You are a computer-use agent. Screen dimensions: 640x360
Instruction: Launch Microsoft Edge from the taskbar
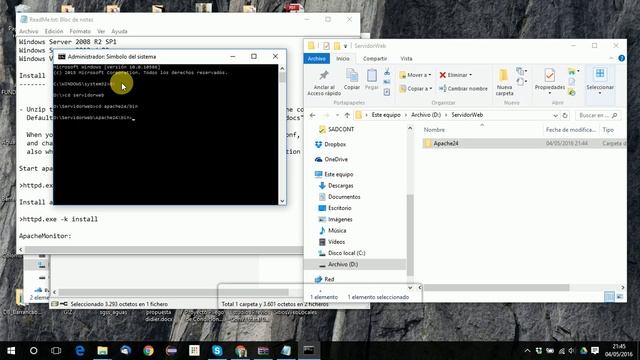[x=80, y=351]
